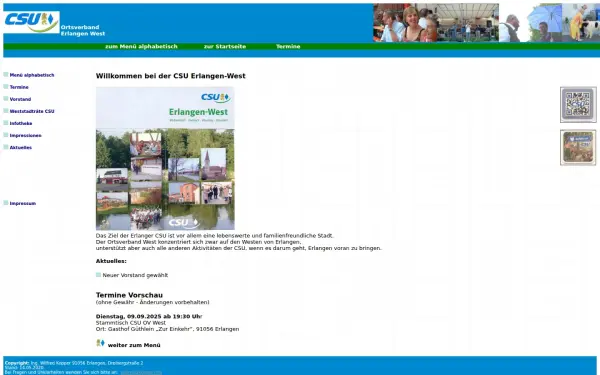Screen dimensions: 600x375
Task: Open the 'Termine' sidebar link
Action: click(19, 87)
